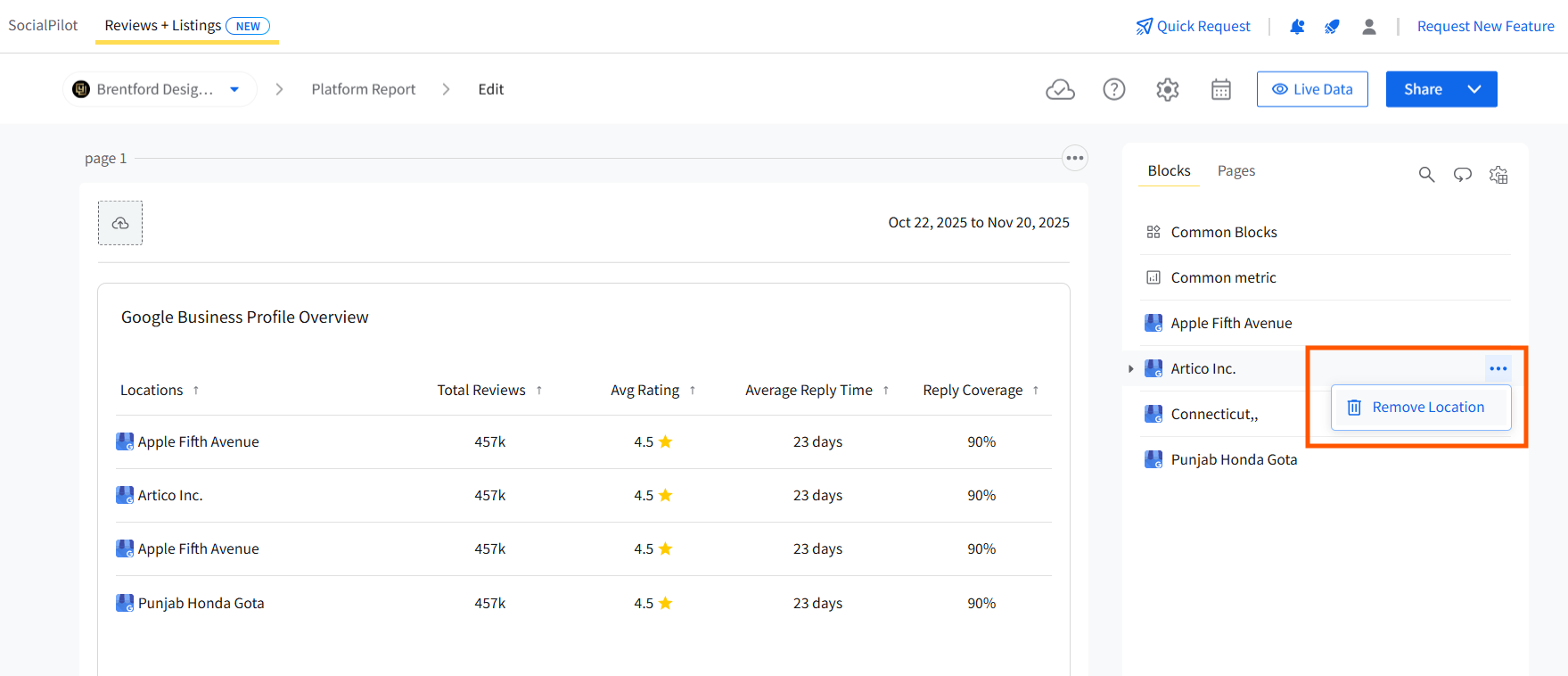Click the trash icon beside Remove Location
The height and width of the screenshot is (676, 1568).
pyautogui.click(x=1354, y=408)
